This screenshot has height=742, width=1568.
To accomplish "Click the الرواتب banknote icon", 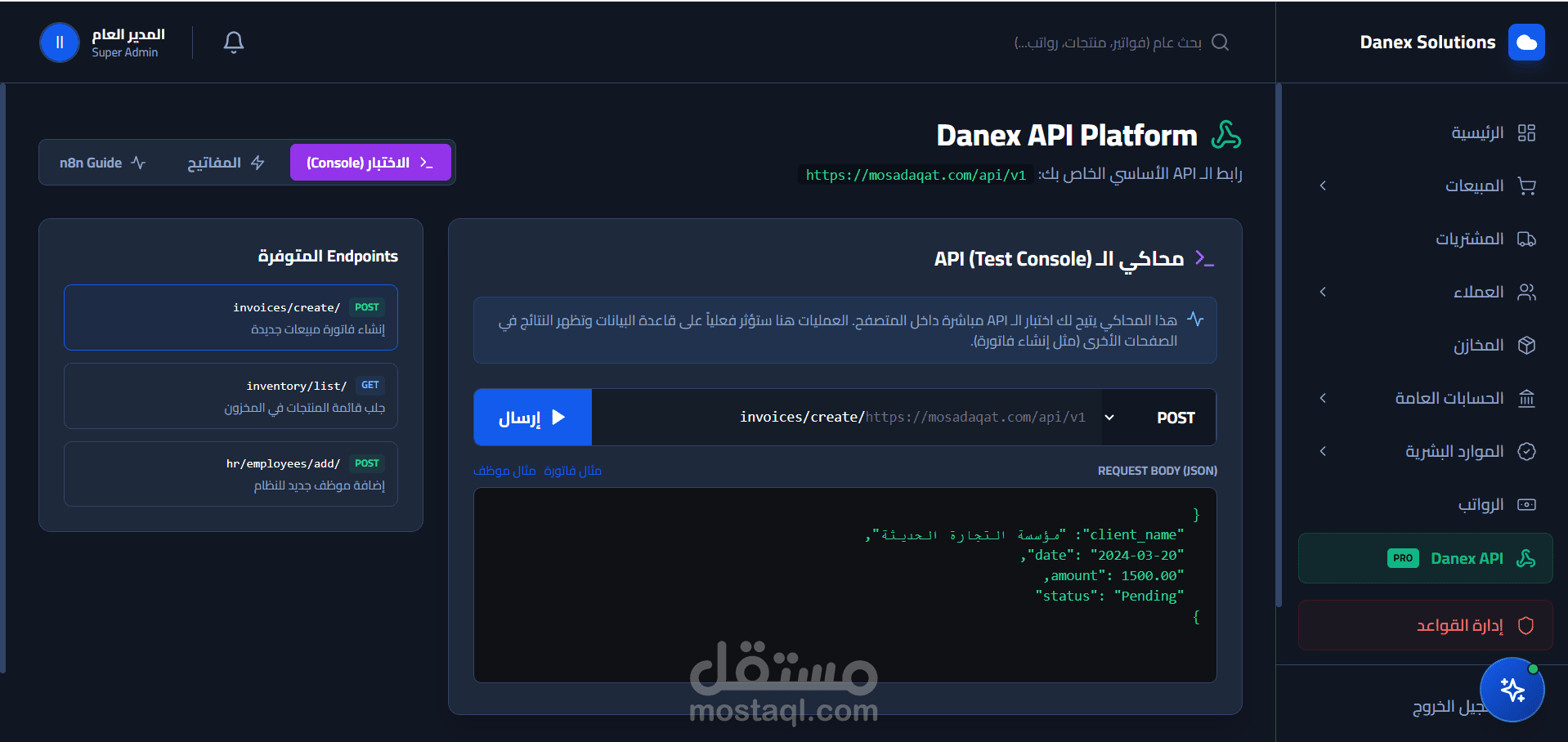I will point(1526,504).
